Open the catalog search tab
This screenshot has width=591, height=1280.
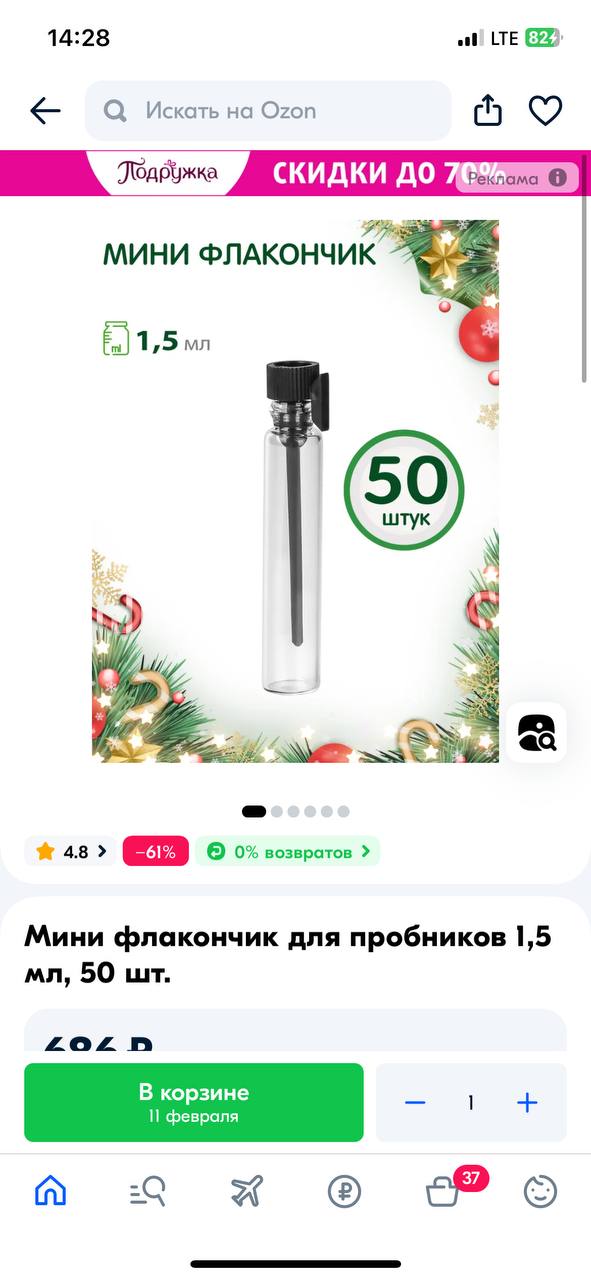148,1191
